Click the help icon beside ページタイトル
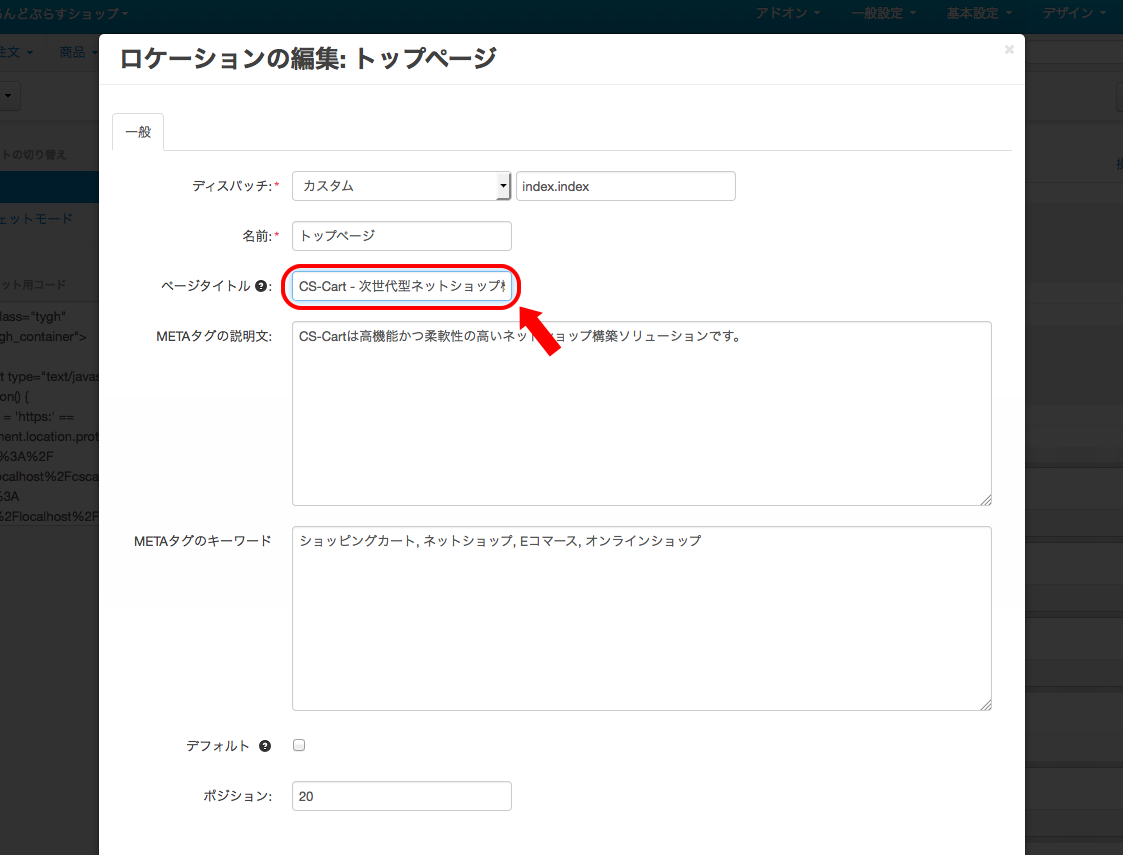 pos(261,286)
